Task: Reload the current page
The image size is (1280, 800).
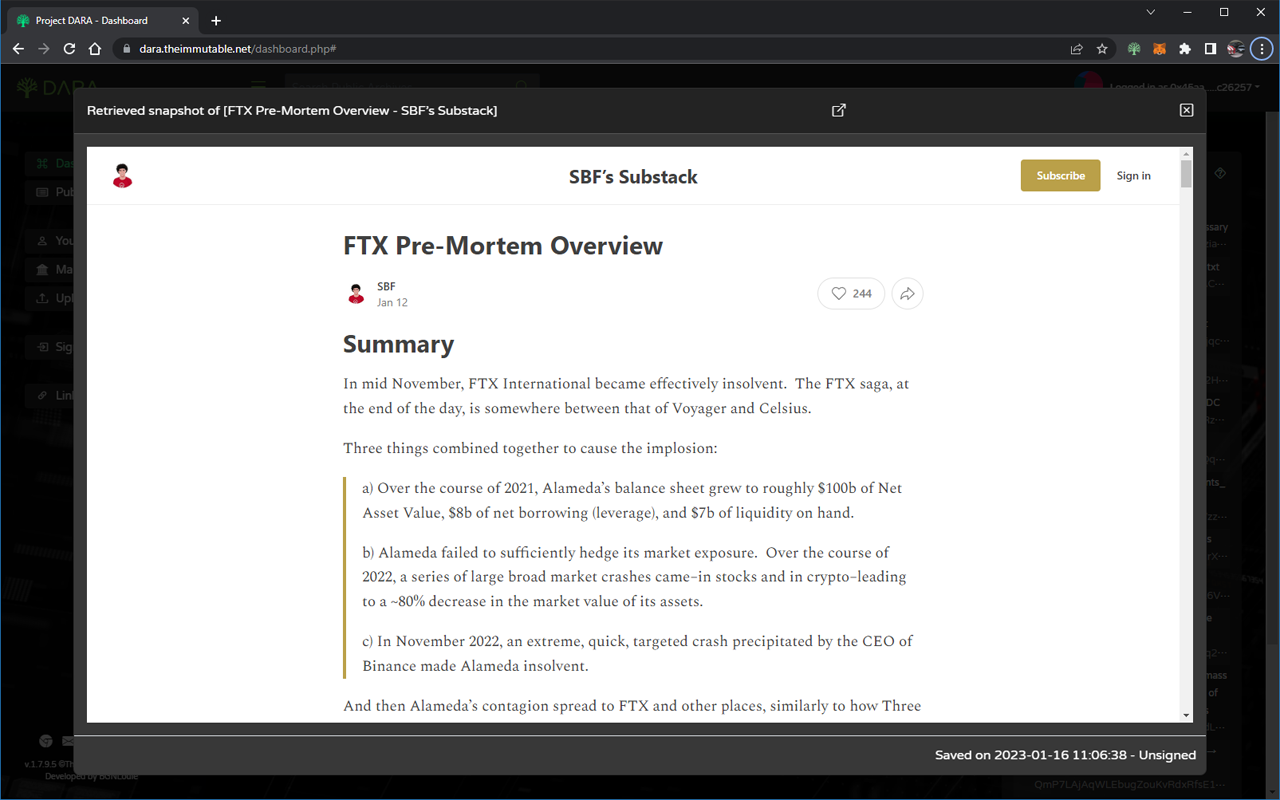Action: point(69,48)
